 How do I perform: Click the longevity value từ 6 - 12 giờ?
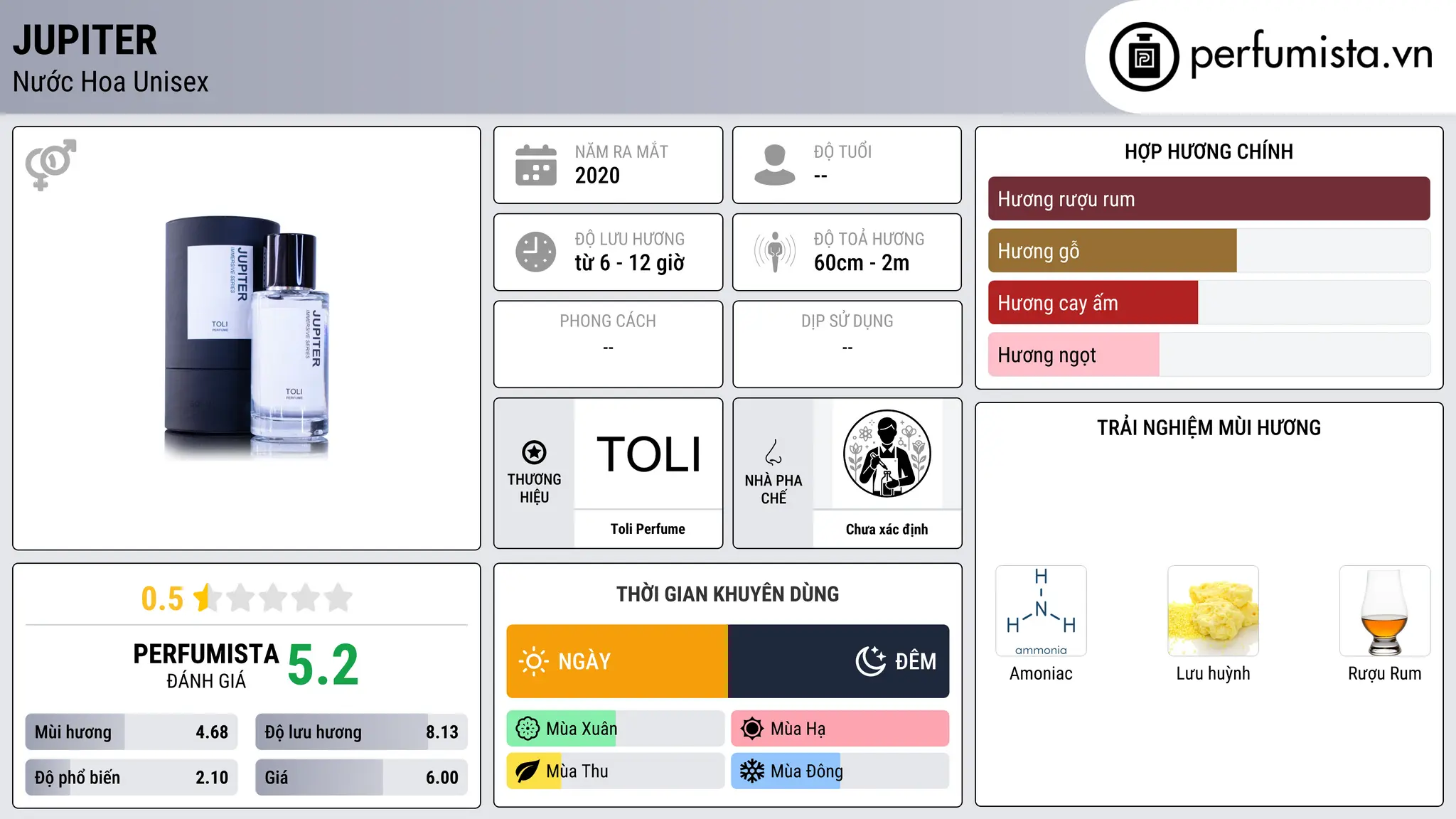tap(630, 263)
